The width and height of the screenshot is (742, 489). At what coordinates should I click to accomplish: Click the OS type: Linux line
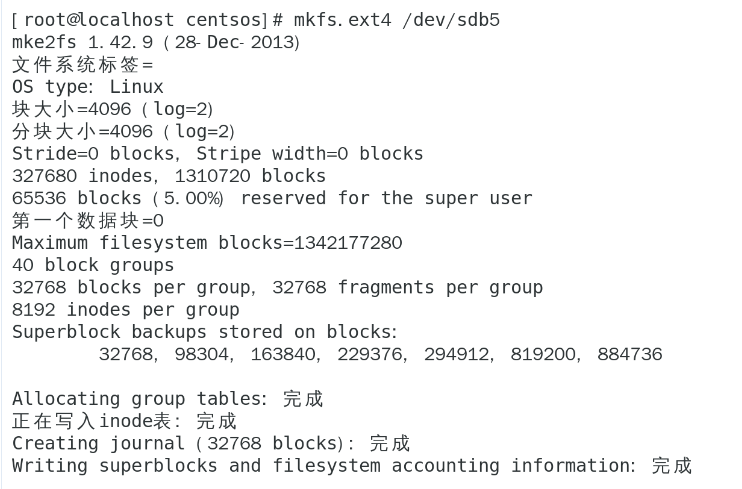pos(87,87)
